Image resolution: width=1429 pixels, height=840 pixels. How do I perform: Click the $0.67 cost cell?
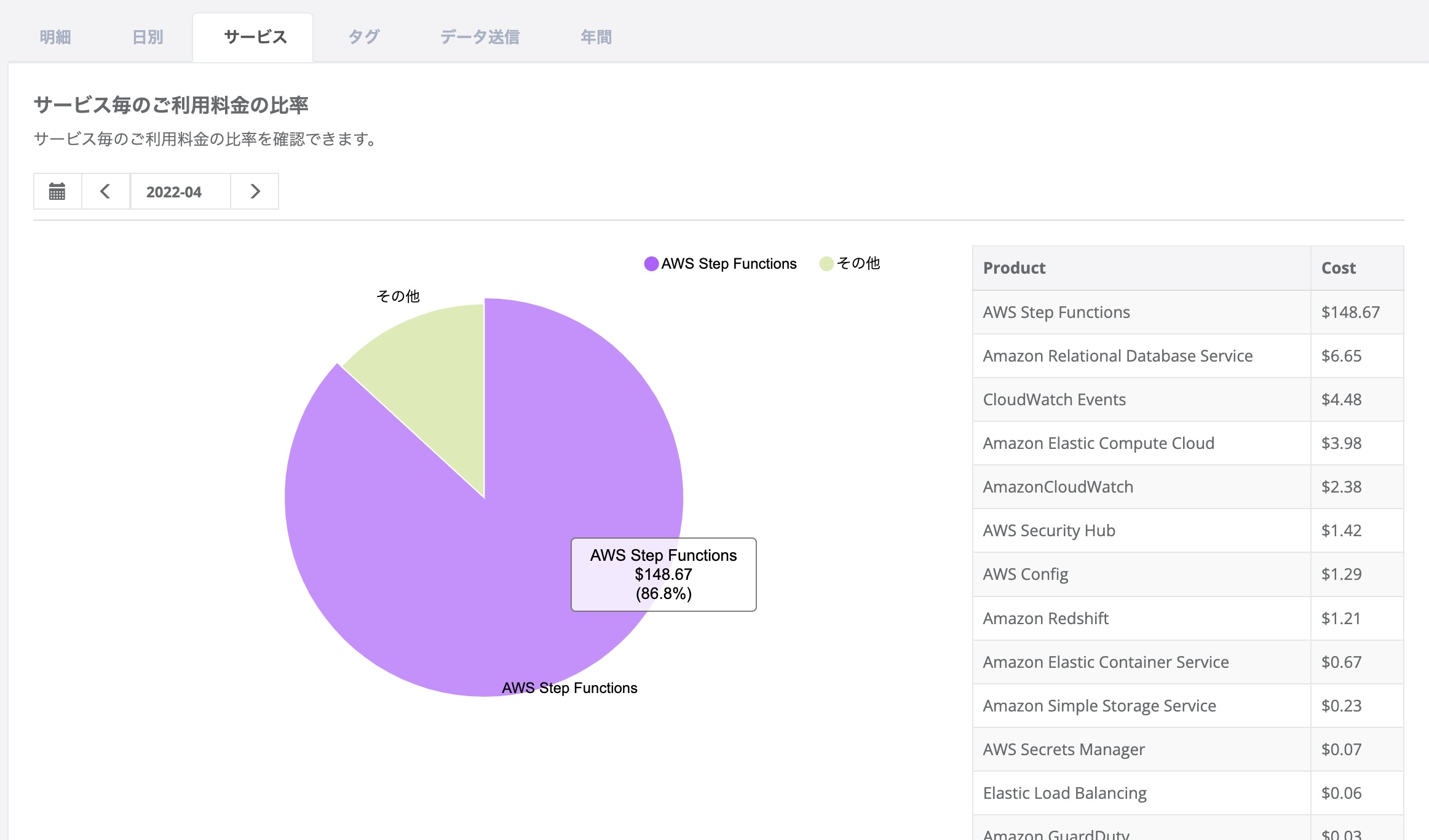[1357, 662]
